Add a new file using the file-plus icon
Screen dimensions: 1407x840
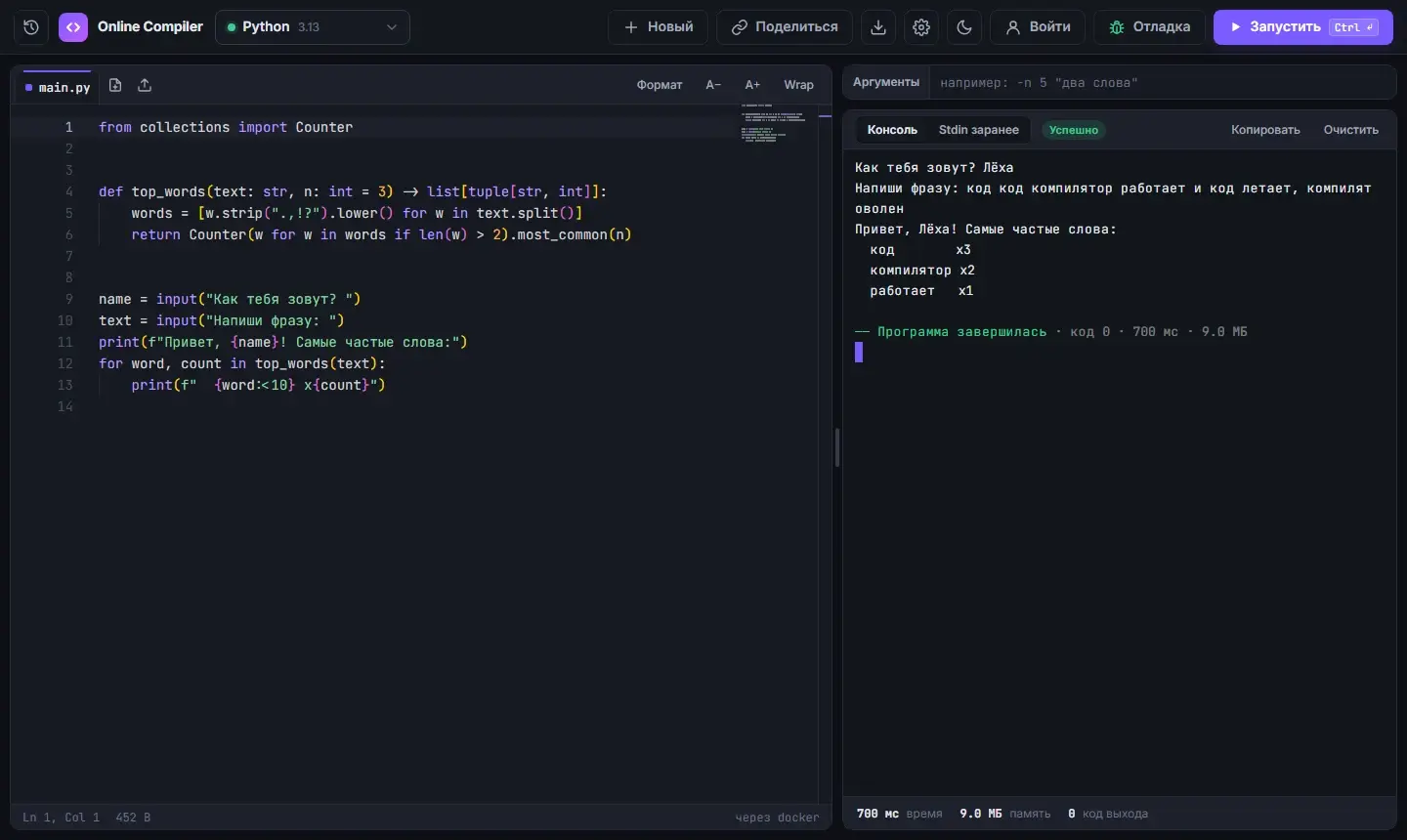[x=115, y=86]
